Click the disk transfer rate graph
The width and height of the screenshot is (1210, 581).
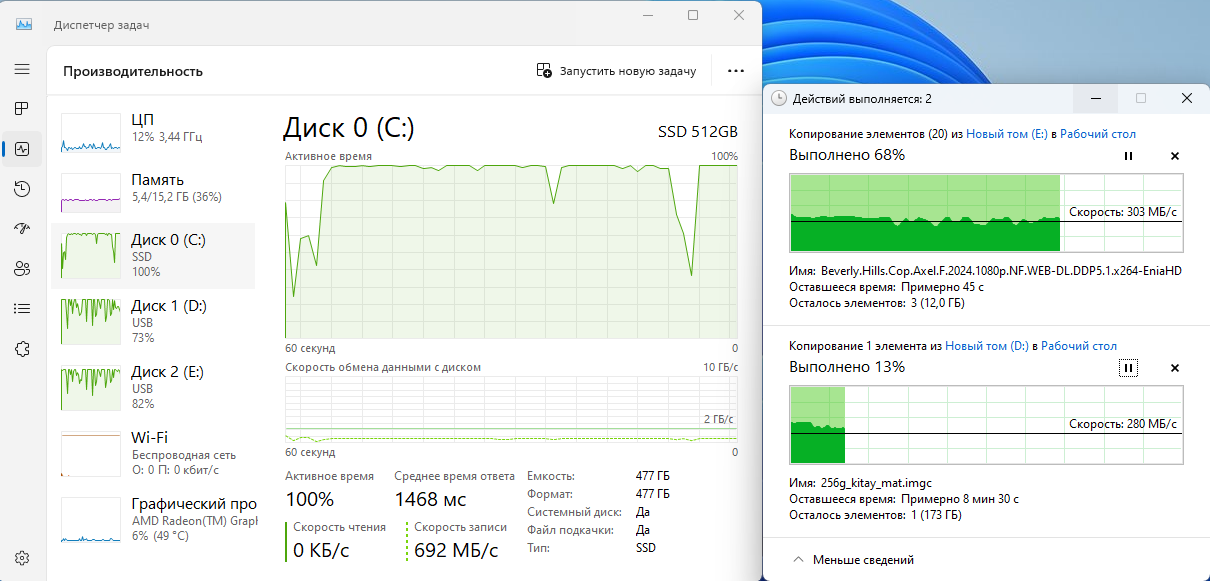pyautogui.click(x=511, y=410)
